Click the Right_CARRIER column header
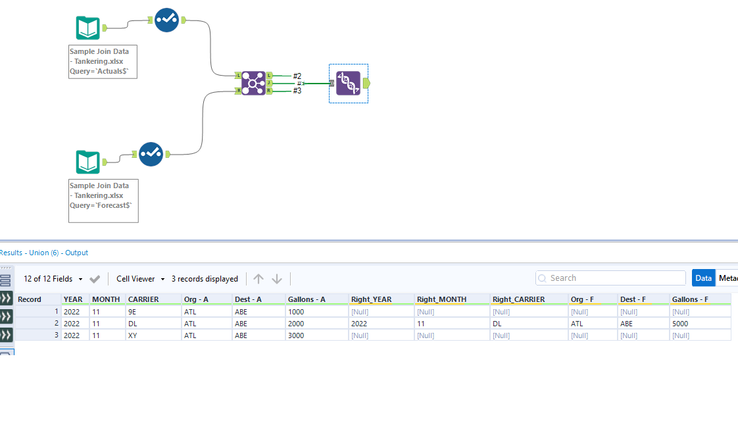Image resolution: width=738 pixels, height=421 pixels. (x=529, y=299)
